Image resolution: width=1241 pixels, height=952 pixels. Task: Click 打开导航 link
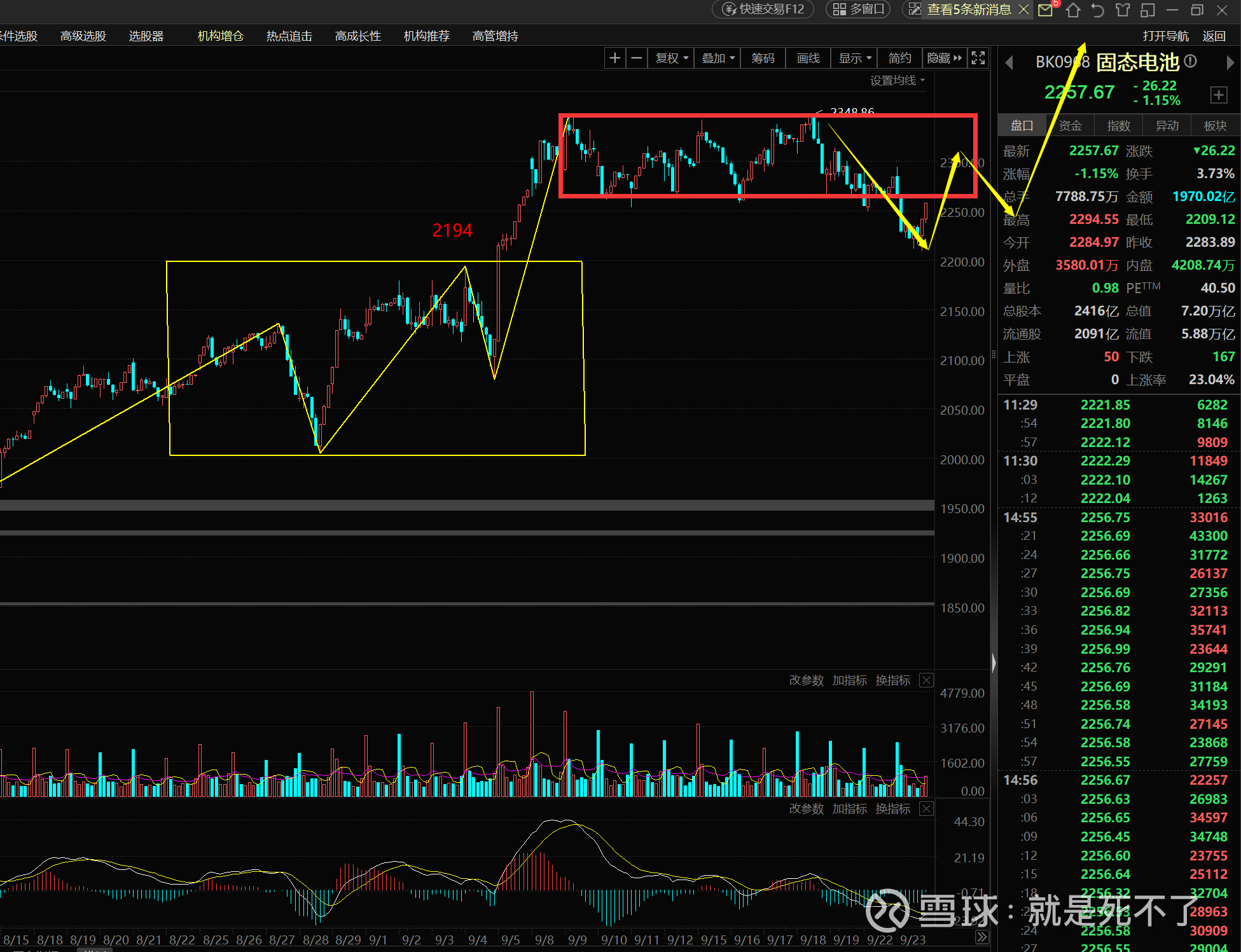(1165, 36)
